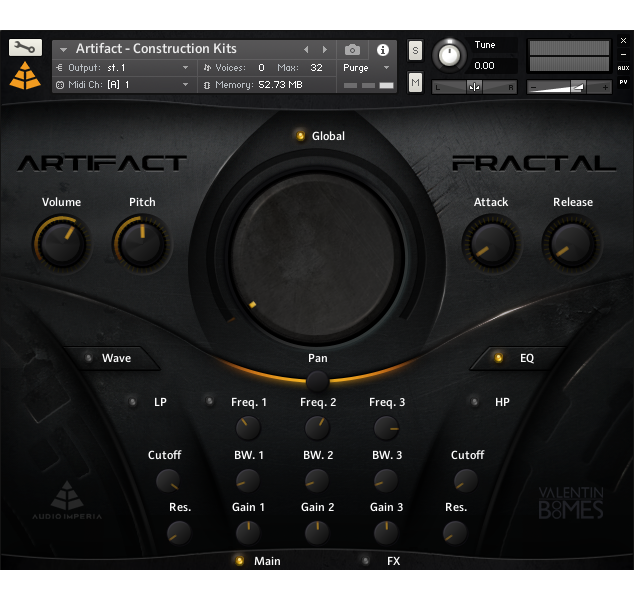This screenshot has height=600, width=635.
Task: Click the LP Res. knob
Action: (x=179, y=533)
